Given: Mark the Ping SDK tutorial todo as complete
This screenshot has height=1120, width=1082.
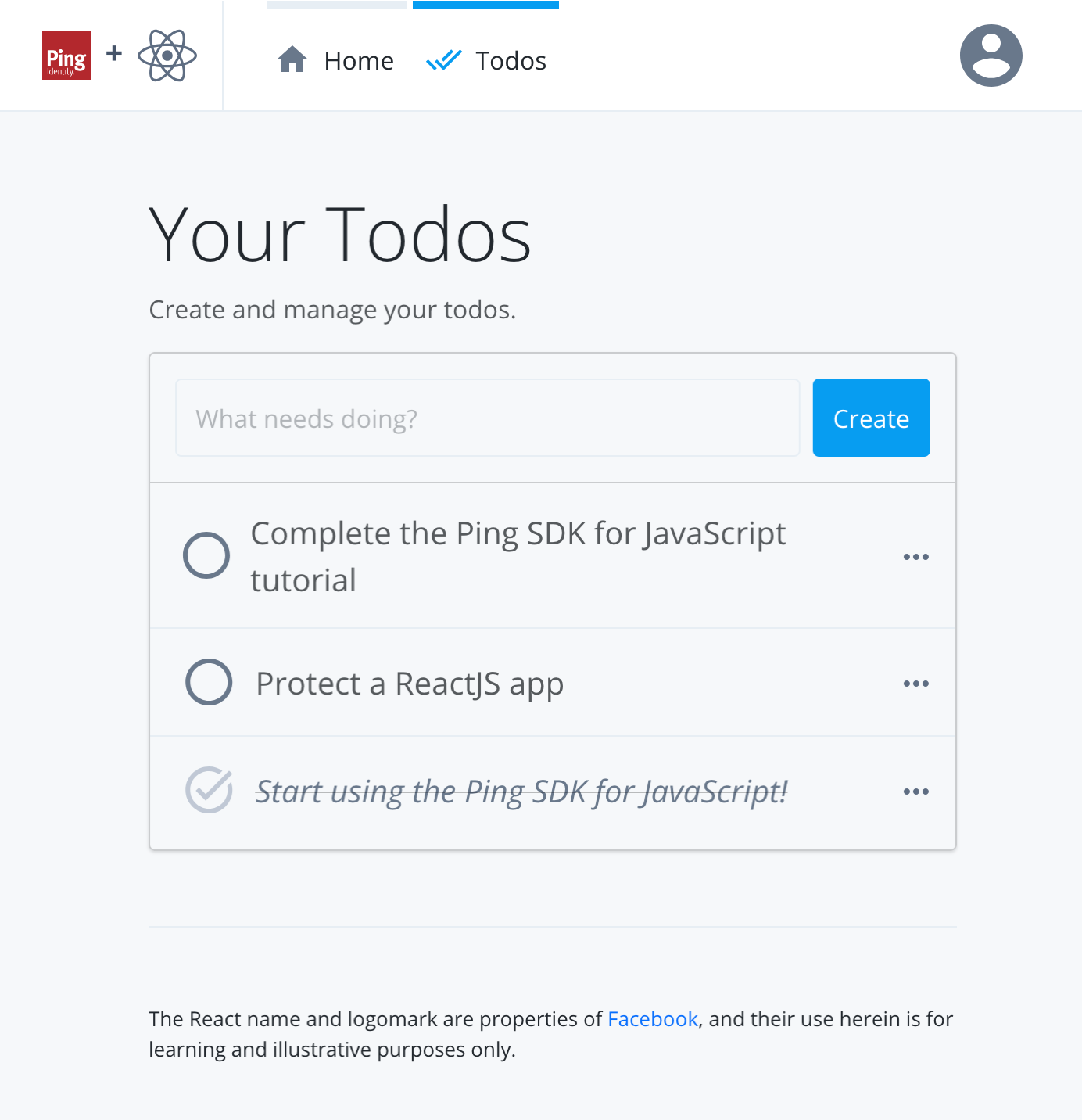Looking at the screenshot, I should tap(206, 555).
